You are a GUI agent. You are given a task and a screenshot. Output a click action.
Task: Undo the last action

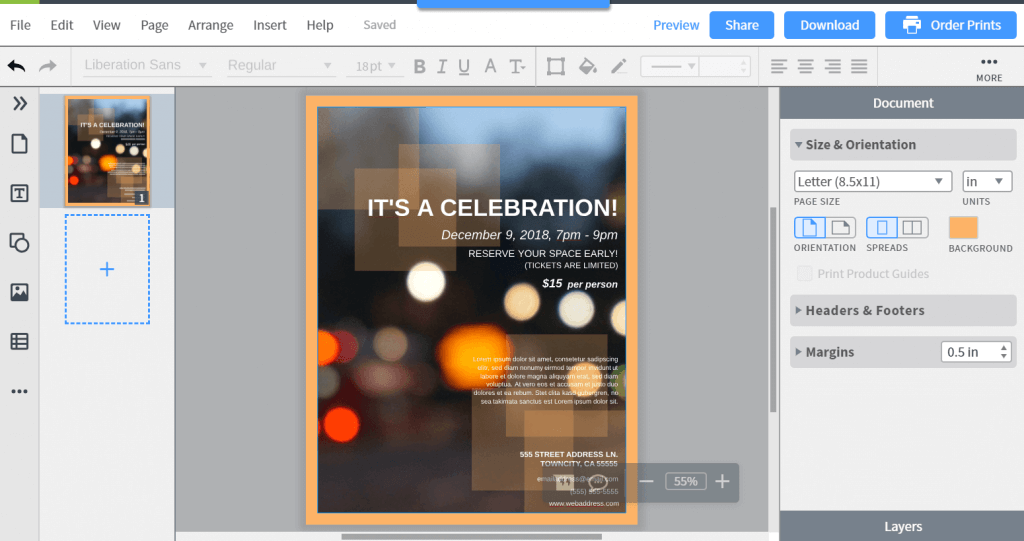[16, 66]
